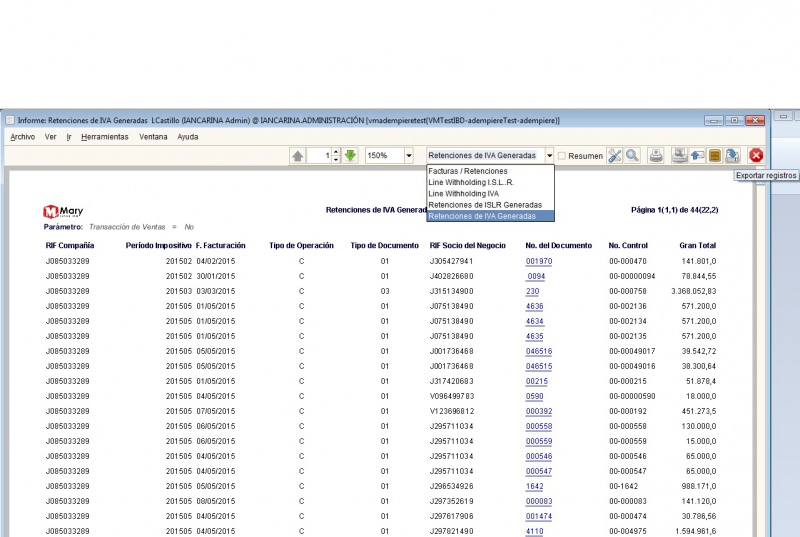Image resolution: width=800 pixels, height=537 pixels.
Task: Print the report with printer icon
Action: point(656,156)
